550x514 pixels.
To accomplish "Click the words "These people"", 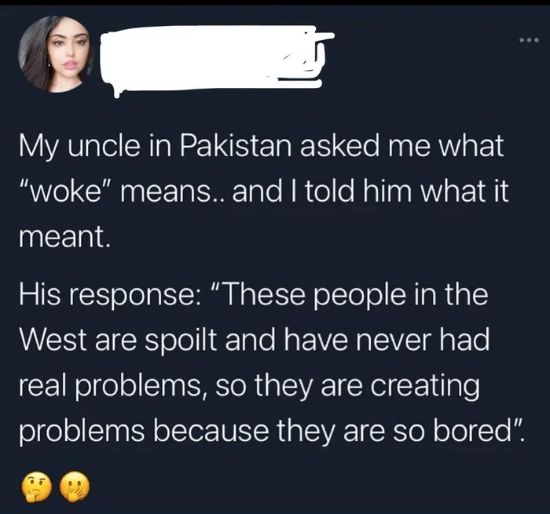I will (307, 295).
